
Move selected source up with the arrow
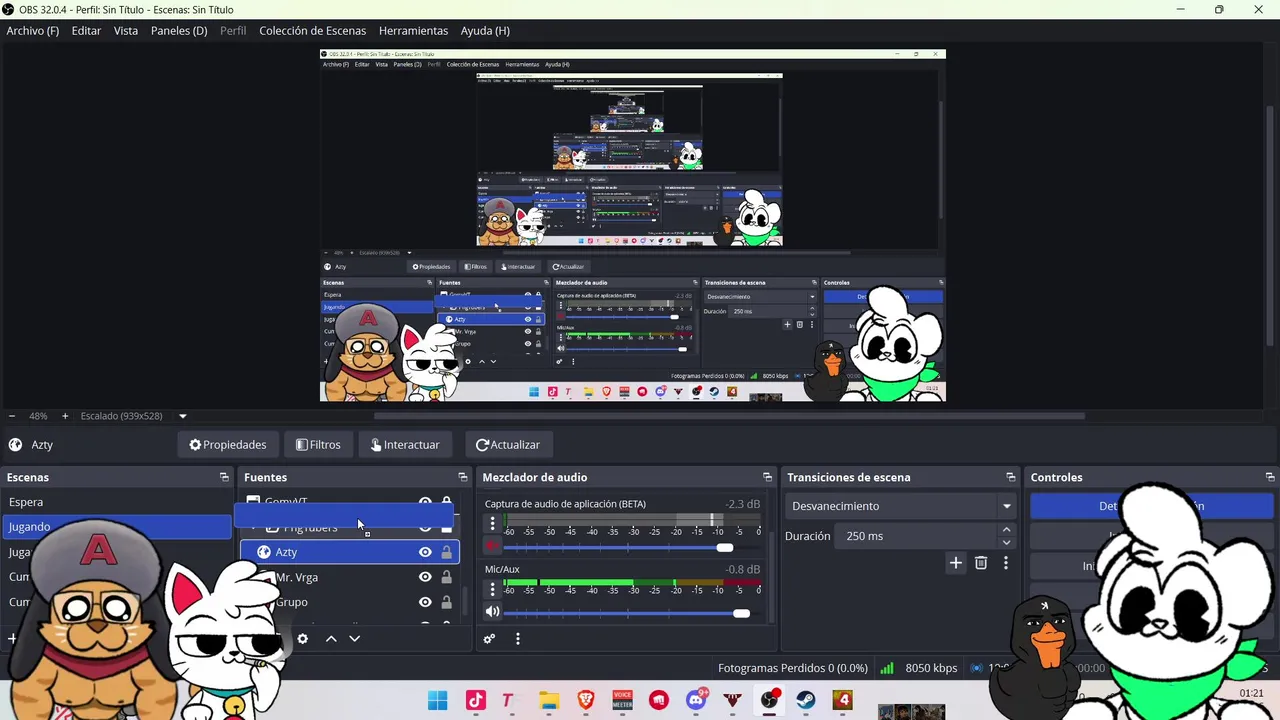coord(331,639)
